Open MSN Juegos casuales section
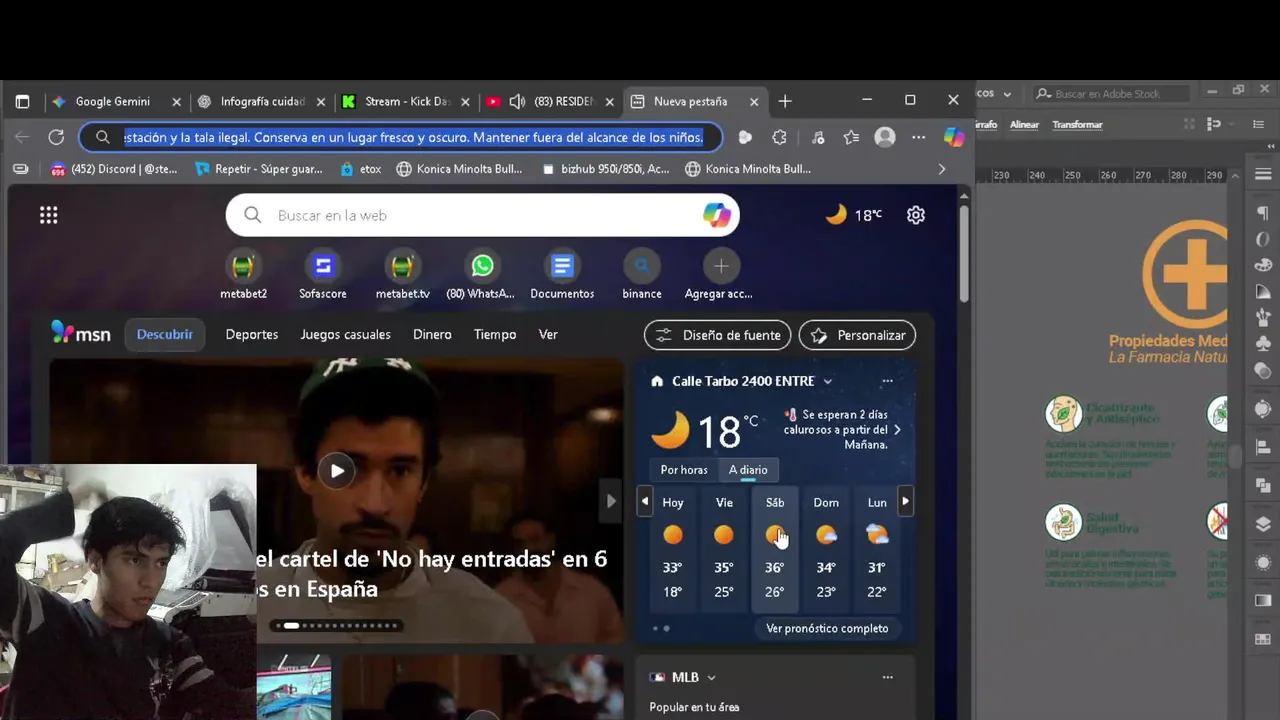Image resolution: width=1280 pixels, height=720 pixels. (x=345, y=334)
